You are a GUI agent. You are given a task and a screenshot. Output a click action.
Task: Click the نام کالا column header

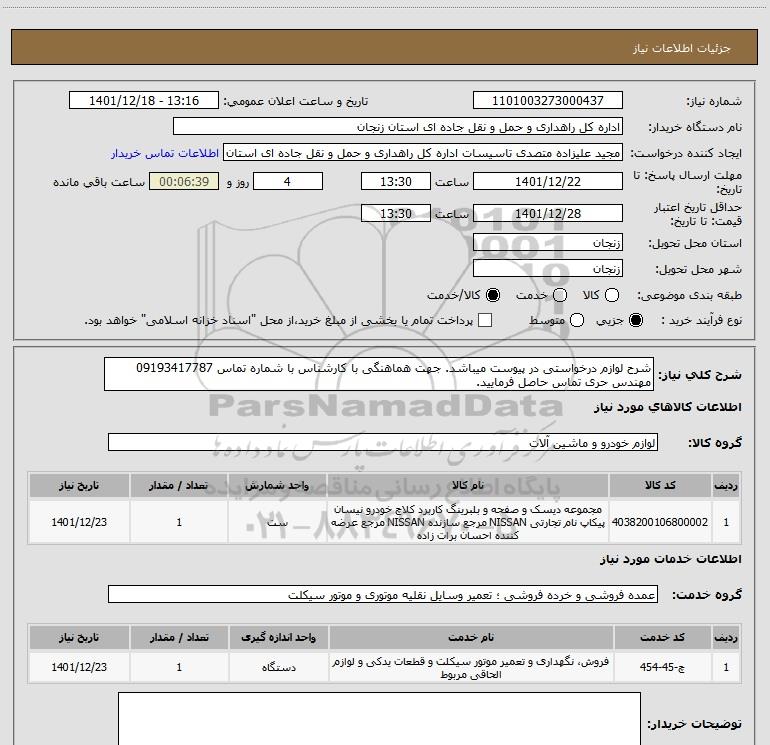pos(468,485)
